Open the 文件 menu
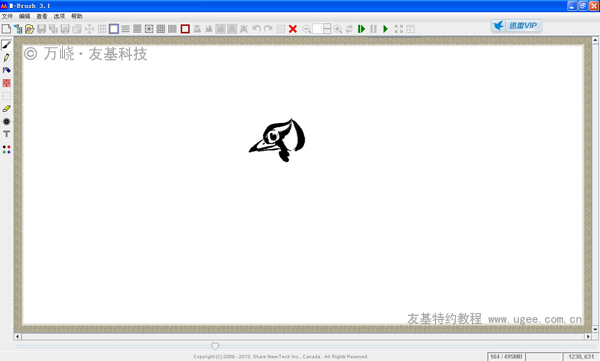The height and width of the screenshot is (361, 600). [x=7, y=16]
